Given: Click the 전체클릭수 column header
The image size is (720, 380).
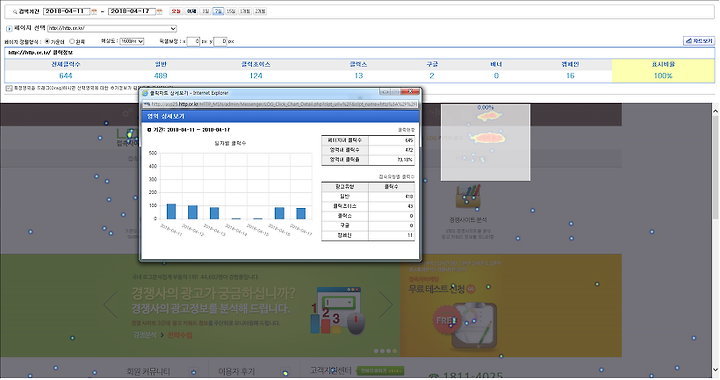Looking at the screenshot, I should [x=66, y=65].
